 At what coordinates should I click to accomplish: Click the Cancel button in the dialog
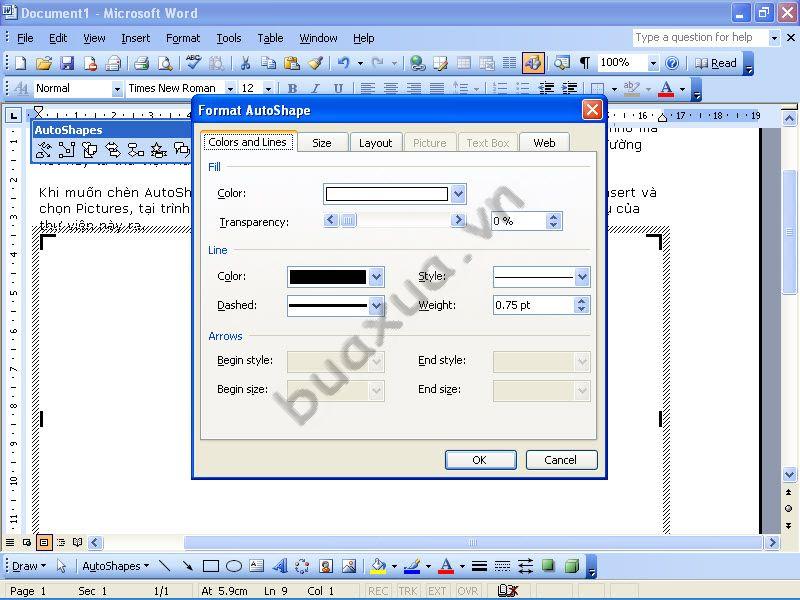coord(561,460)
